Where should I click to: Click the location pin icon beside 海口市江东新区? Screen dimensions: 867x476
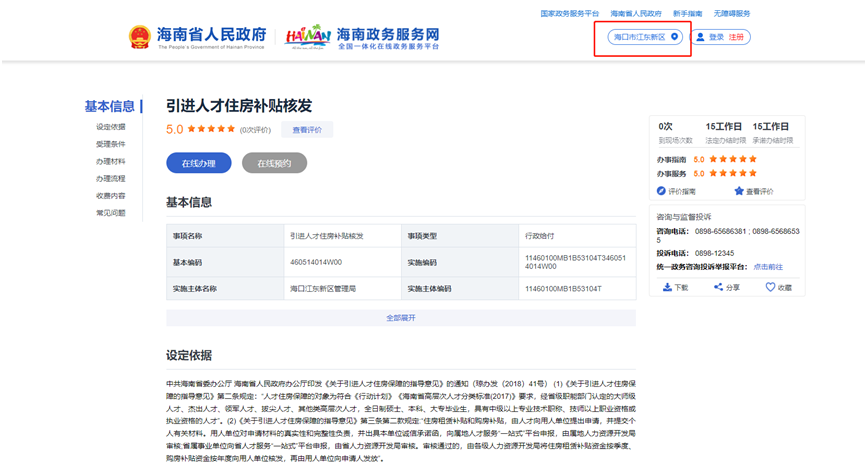(675, 37)
